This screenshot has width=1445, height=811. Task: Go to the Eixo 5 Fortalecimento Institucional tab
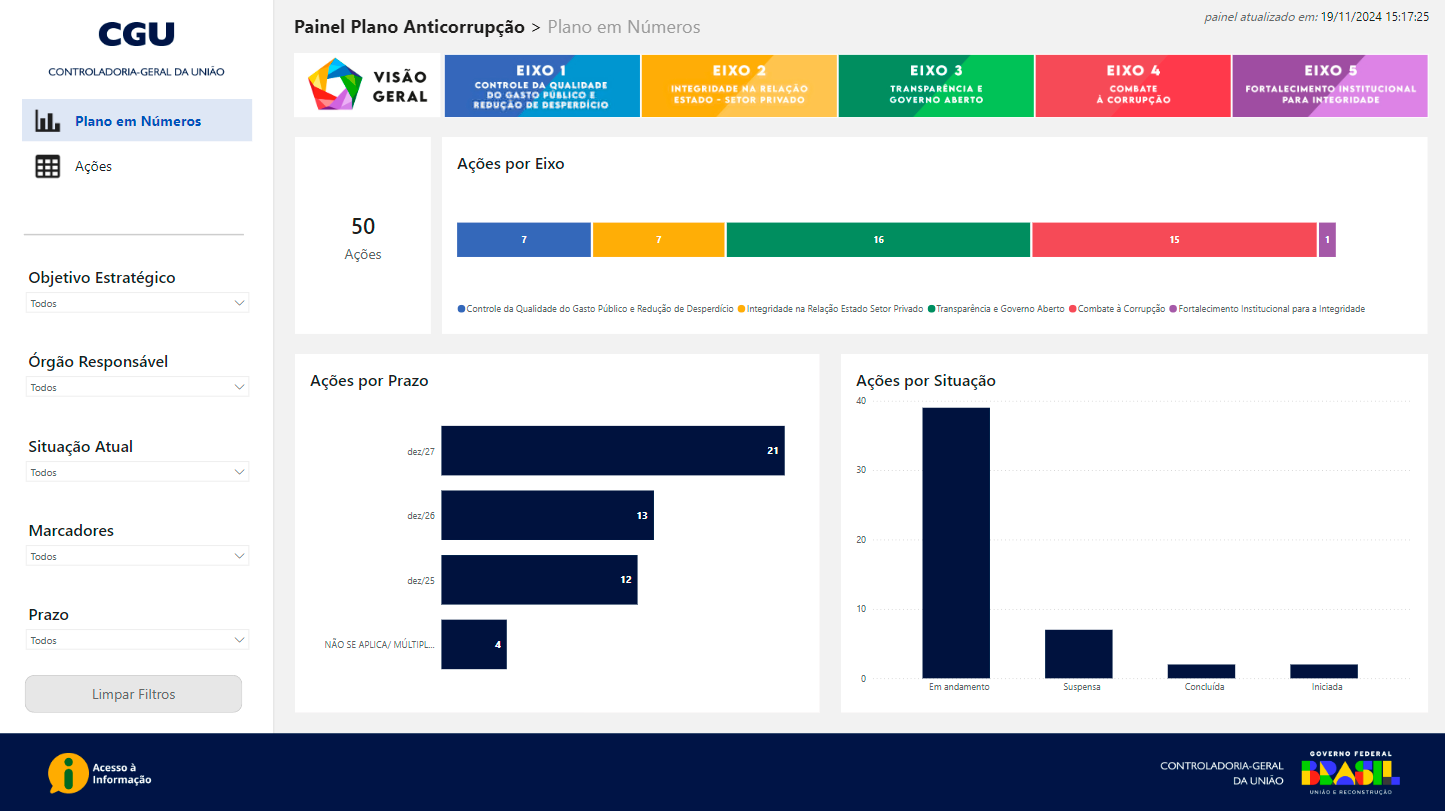[x=1329, y=86]
